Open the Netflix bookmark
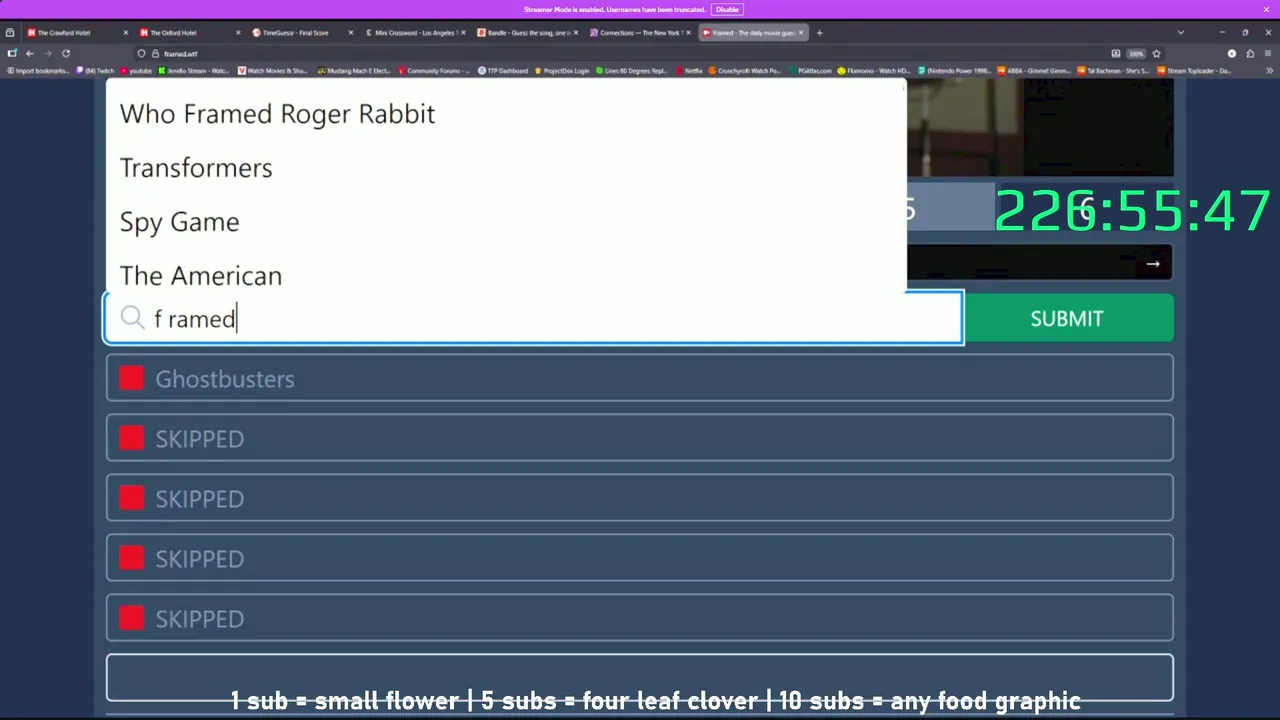Viewport: 1280px width, 720px height. (x=689, y=71)
